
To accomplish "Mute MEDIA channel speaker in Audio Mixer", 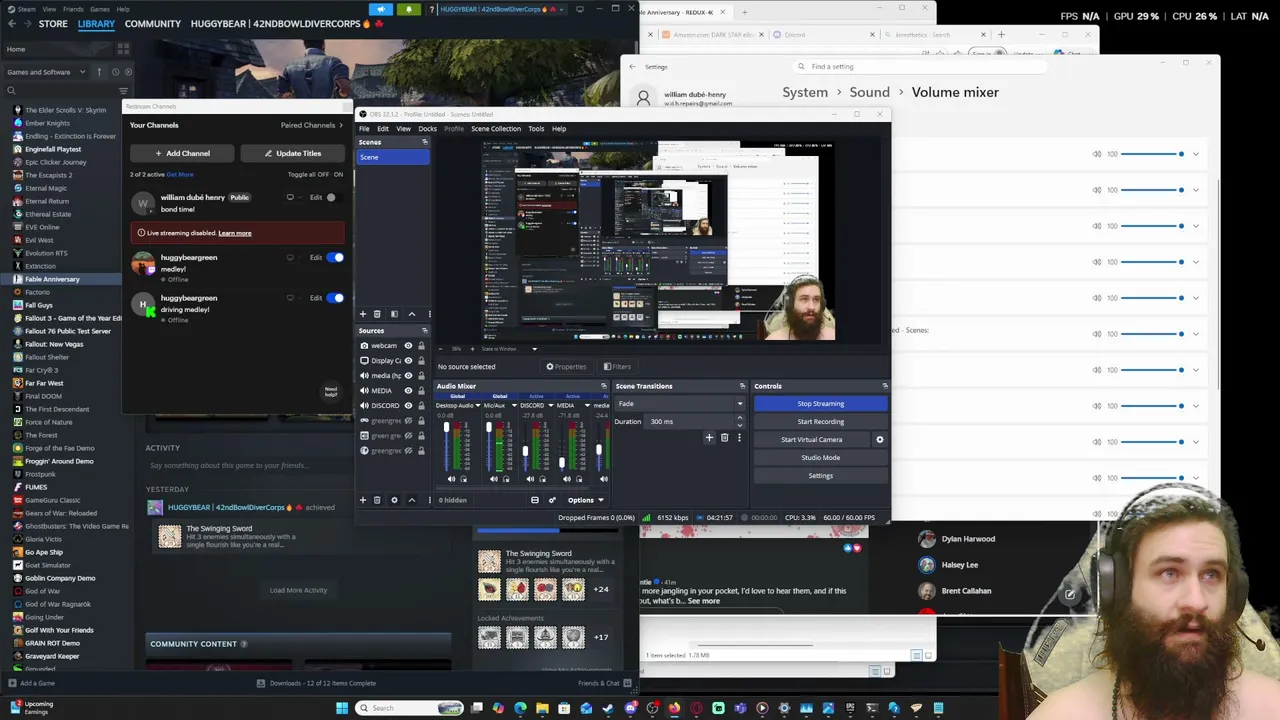I will 567,479.
